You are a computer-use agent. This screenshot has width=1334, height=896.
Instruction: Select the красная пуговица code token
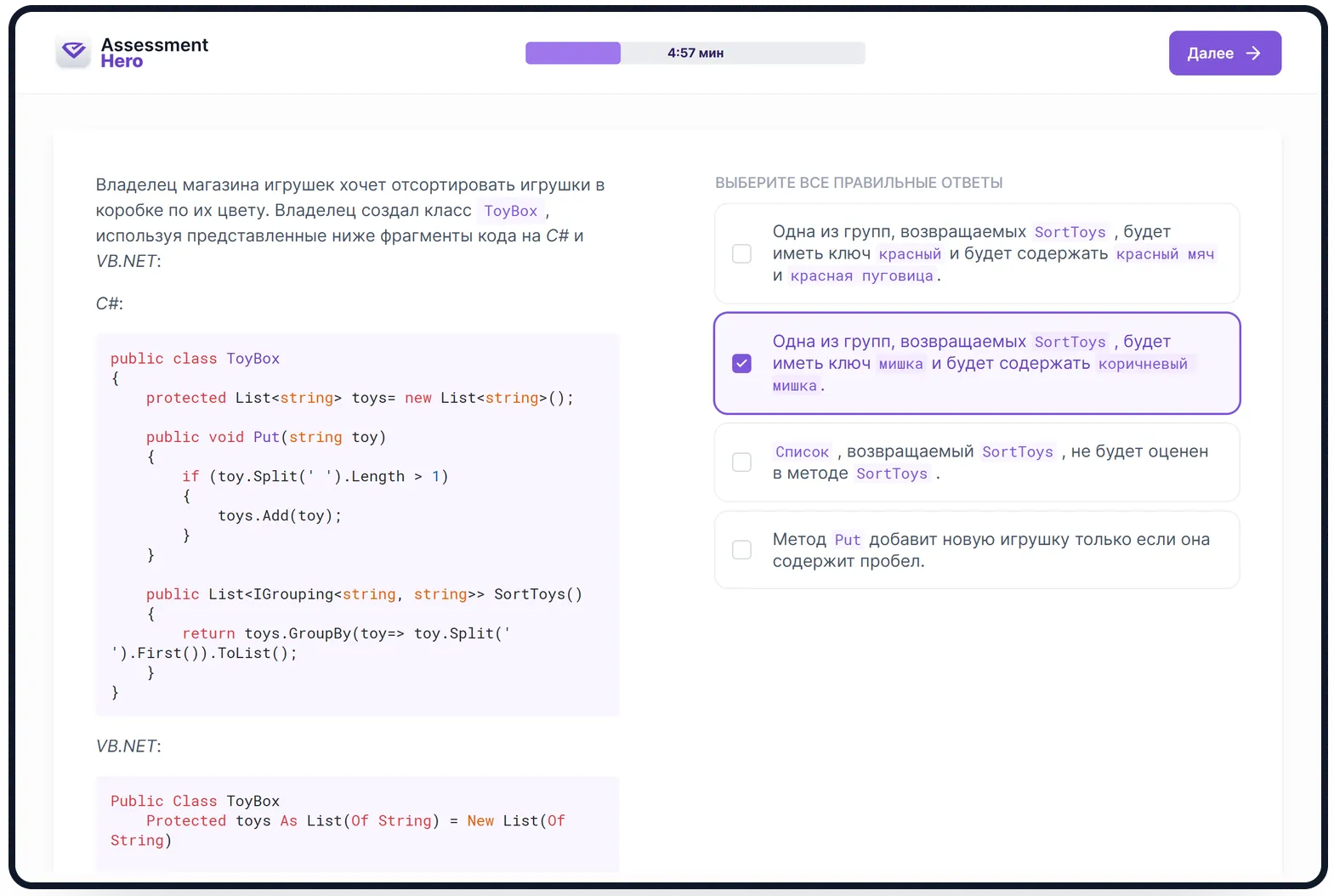[861, 276]
